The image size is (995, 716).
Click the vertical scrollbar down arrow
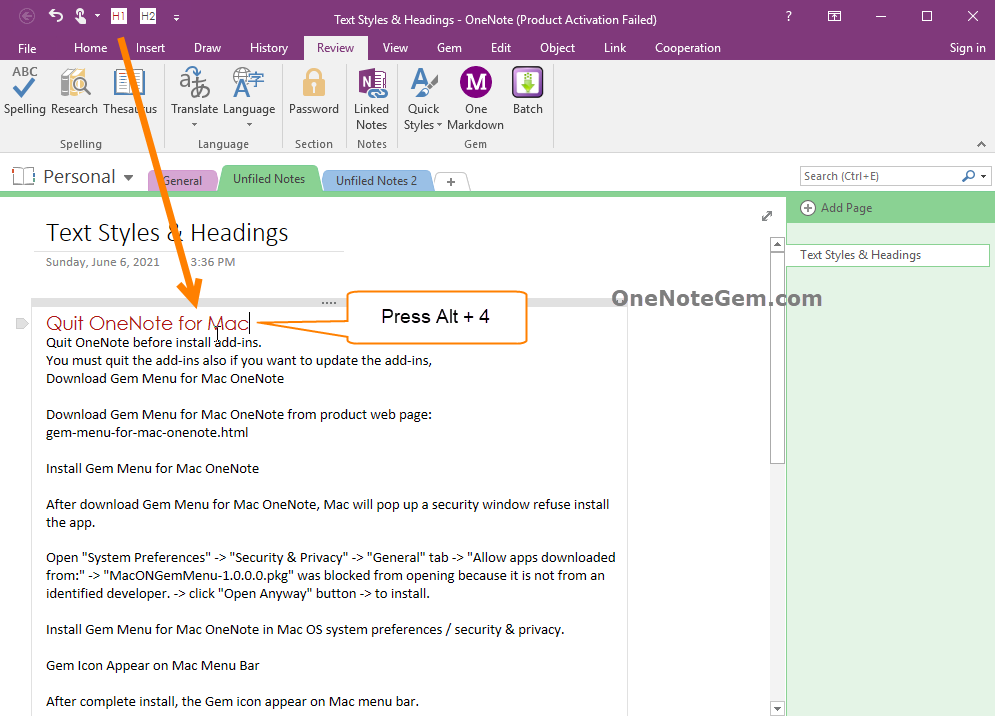777,708
